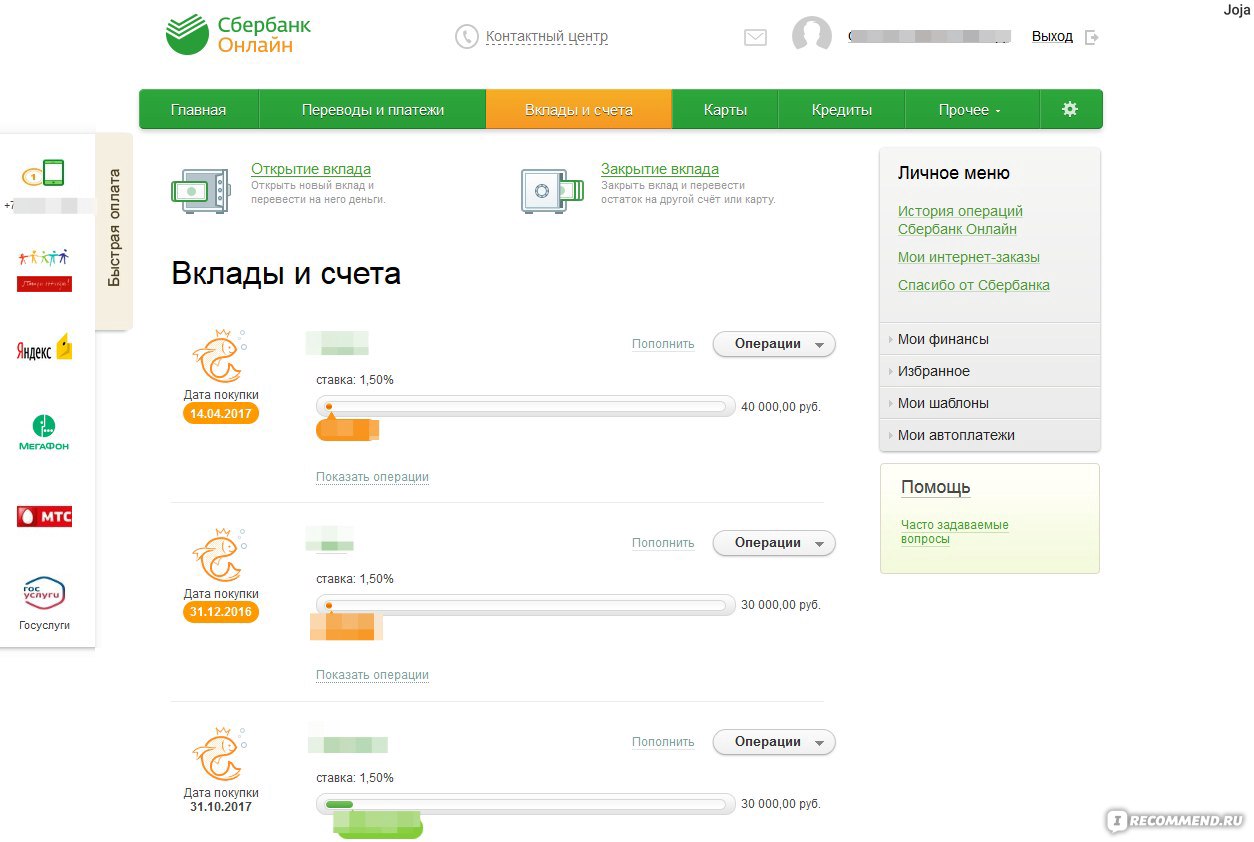This screenshot has height=842, width=1254.
Task: Click the settings gear icon in navigation bar
Action: tap(1070, 109)
